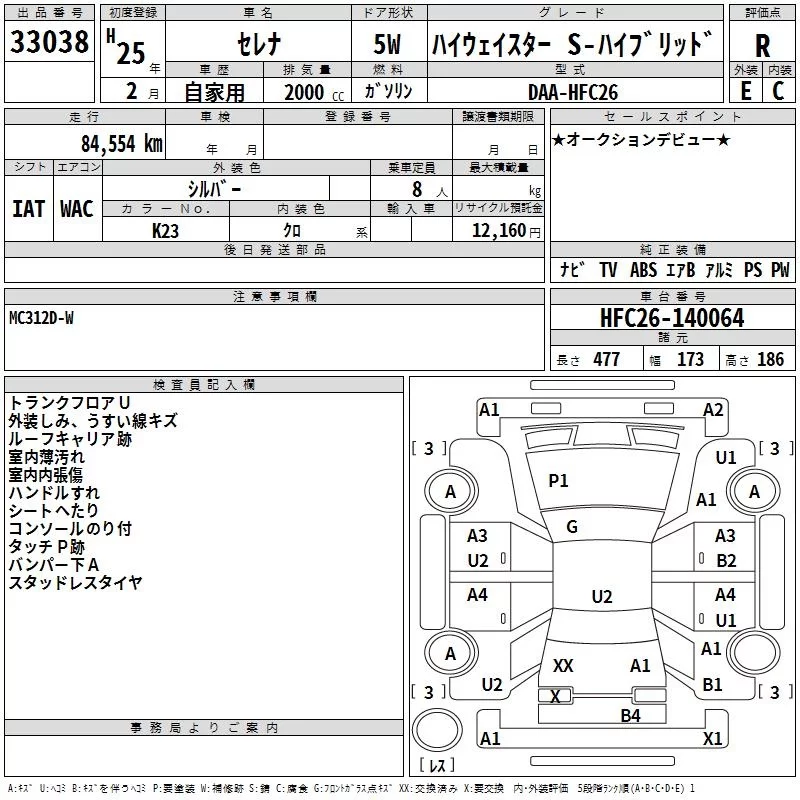Select the B2 mark on the door

click(x=726, y=561)
